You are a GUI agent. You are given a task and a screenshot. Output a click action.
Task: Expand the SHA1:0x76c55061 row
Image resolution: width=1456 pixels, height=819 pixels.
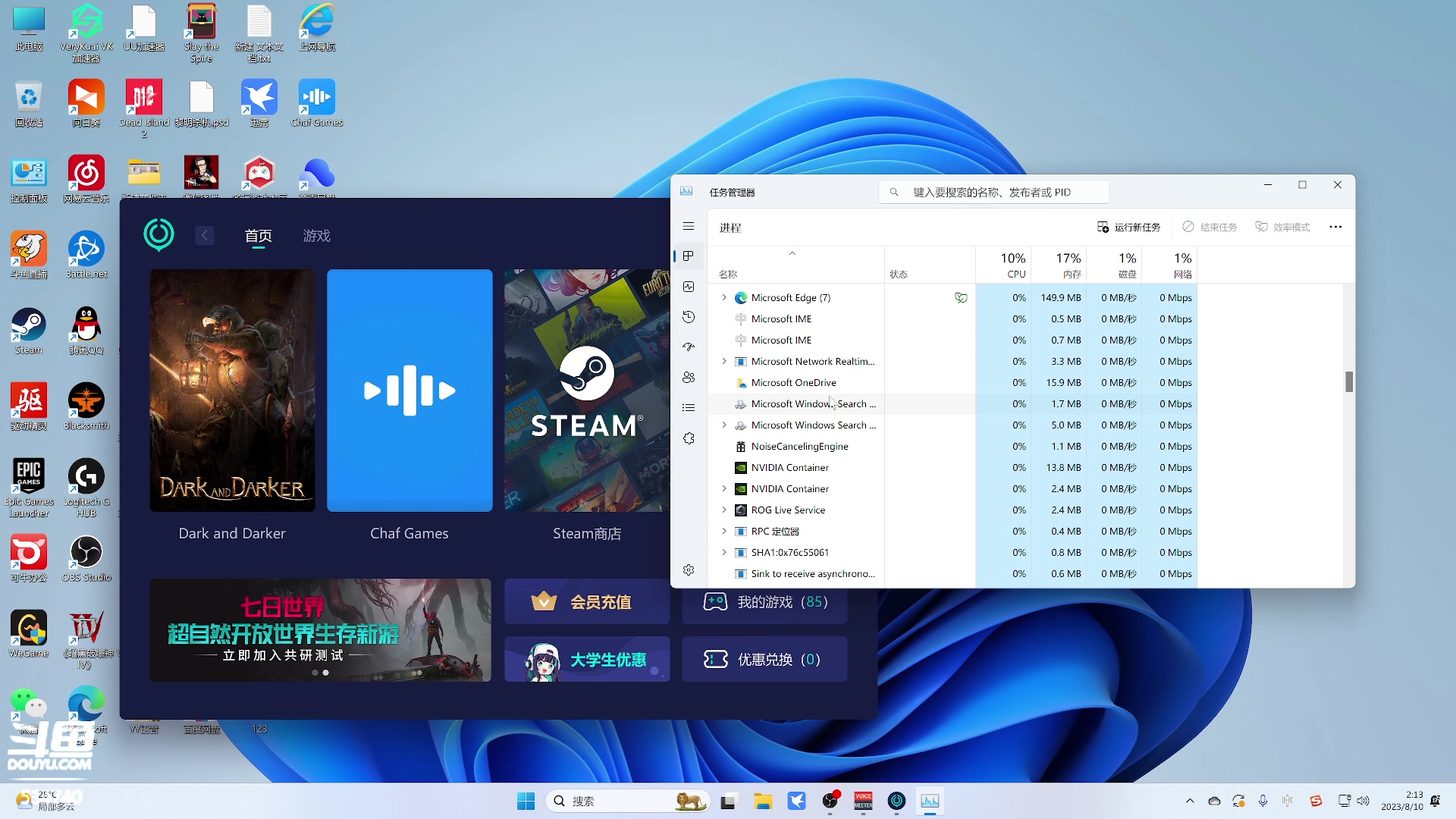point(724,553)
